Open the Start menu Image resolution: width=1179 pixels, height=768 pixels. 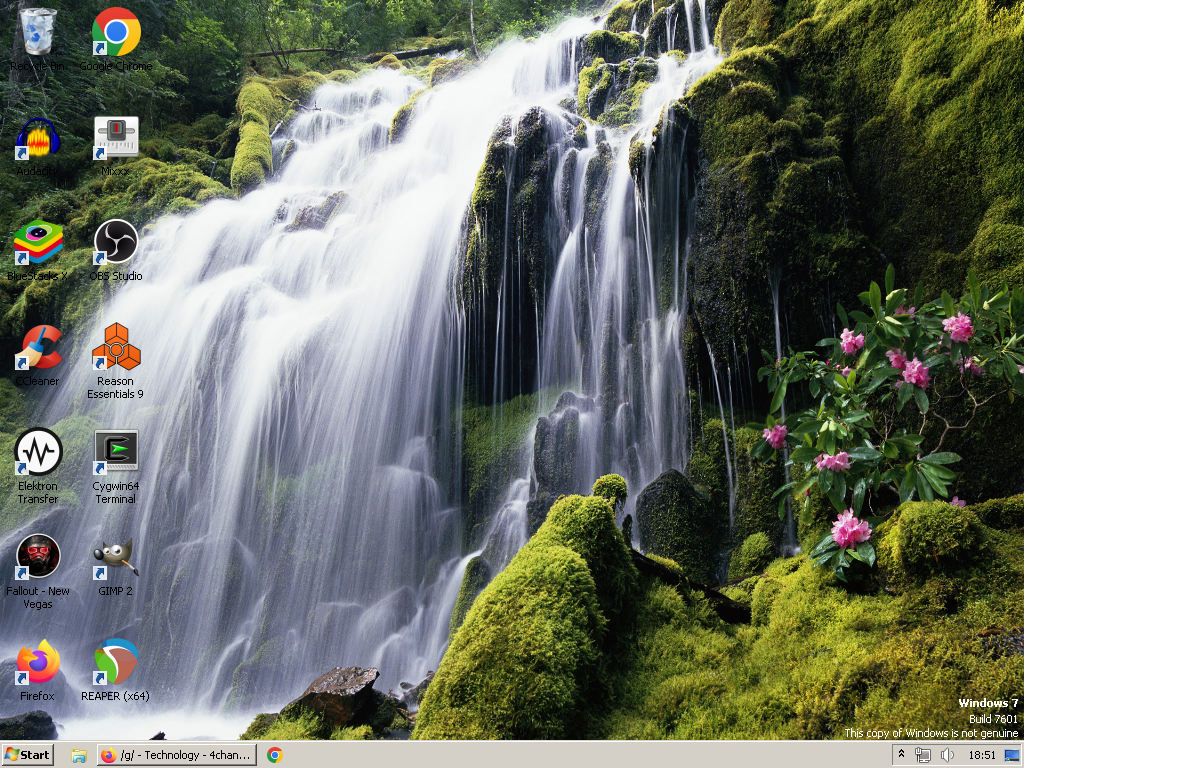(x=28, y=754)
